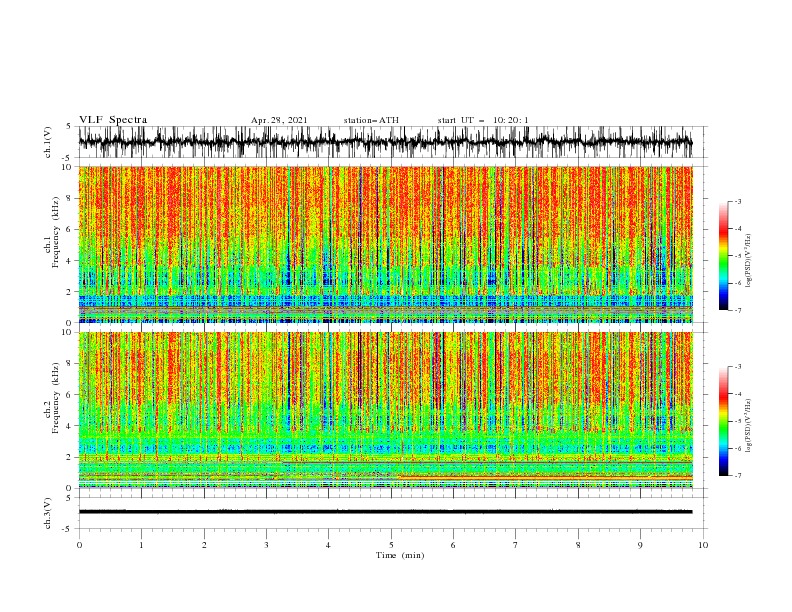Viewport: 792px width, 612px height.
Task: Select the "start UT = 10:20:1" text
Action: [x=483, y=120]
